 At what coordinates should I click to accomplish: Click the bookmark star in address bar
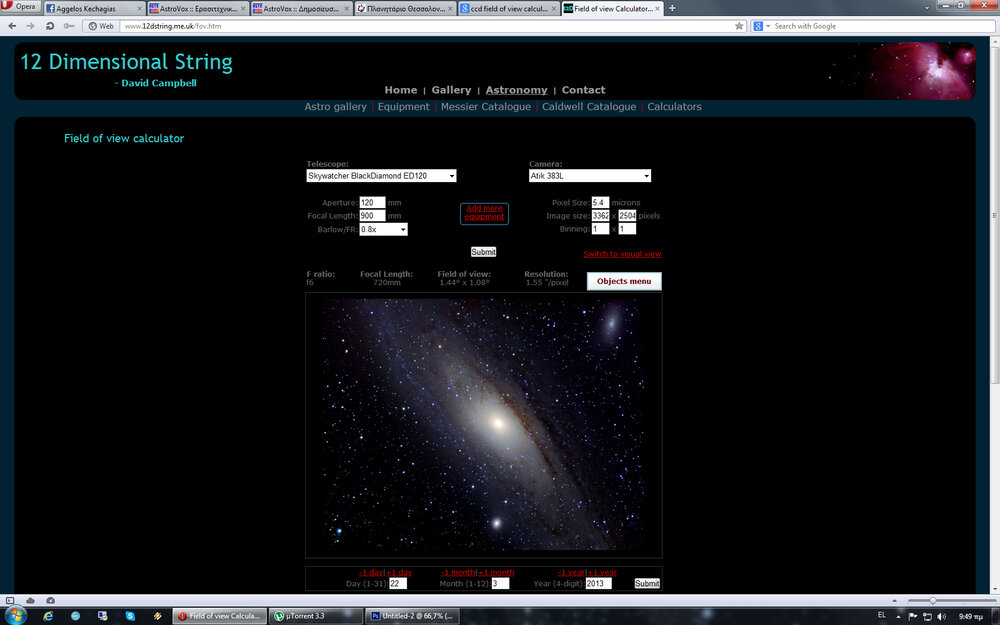click(739, 26)
